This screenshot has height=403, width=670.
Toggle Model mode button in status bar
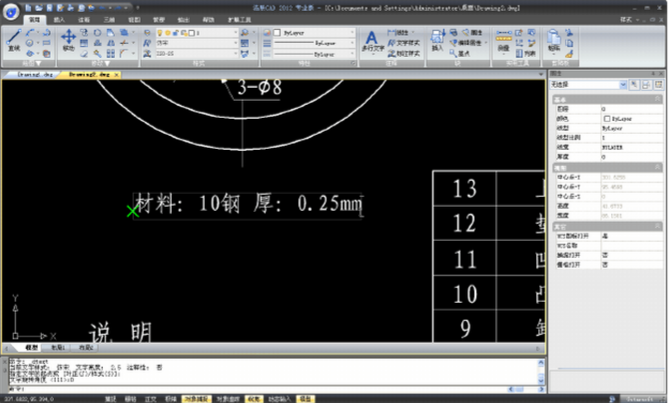tap(305, 399)
